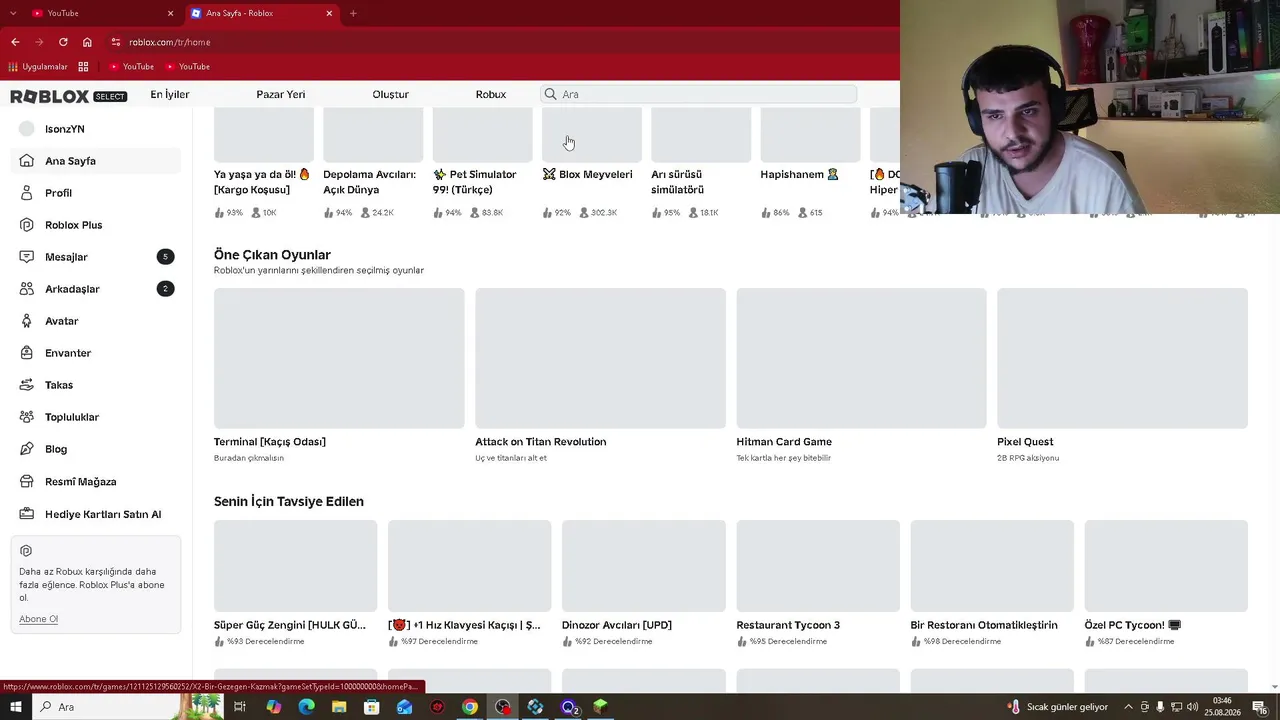Open the Ana Sayfa sidebar item
1280x720 pixels.
pyautogui.click(x=96, y=161)
